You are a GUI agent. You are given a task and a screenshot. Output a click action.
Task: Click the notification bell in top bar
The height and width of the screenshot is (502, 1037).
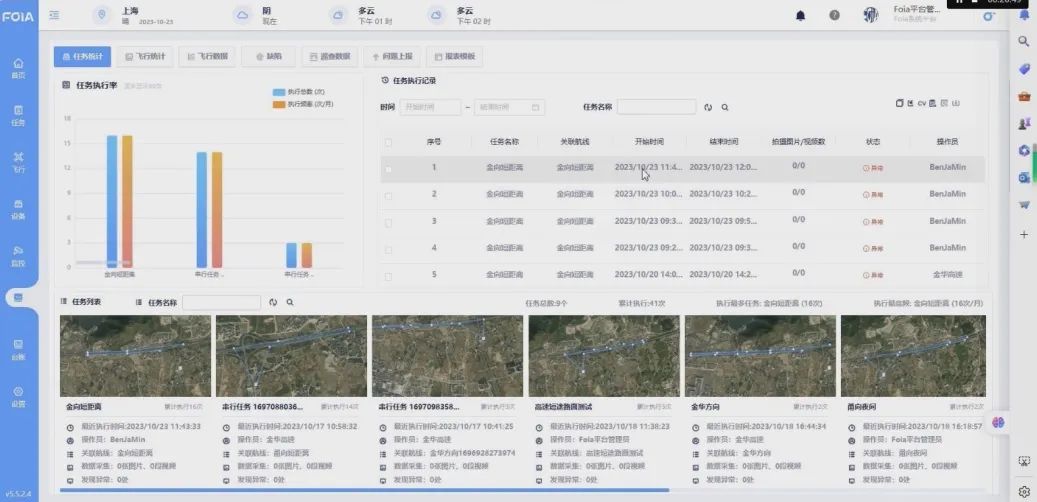(x=800, y=15)
